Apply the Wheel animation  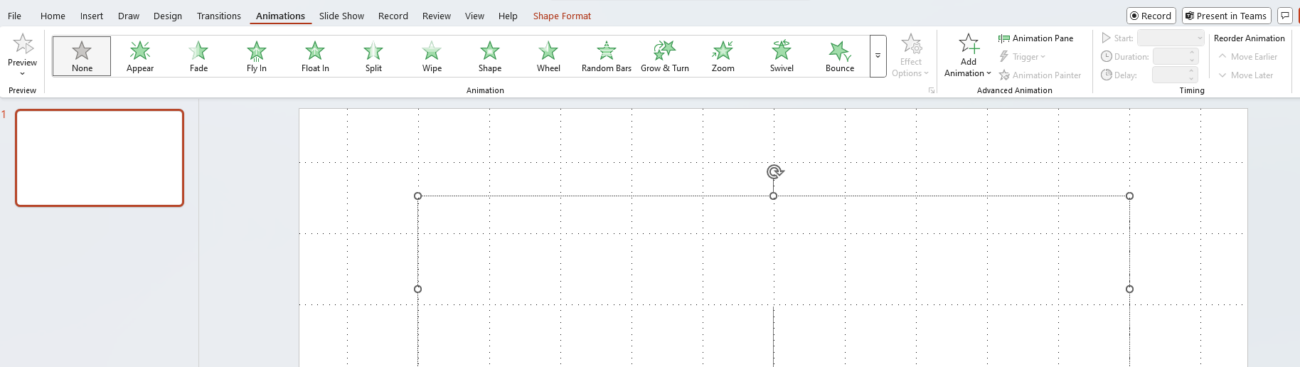coord(548,57)
